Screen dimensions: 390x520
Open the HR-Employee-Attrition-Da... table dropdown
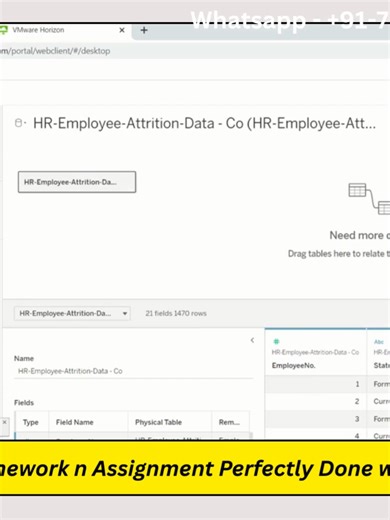[x=72, y=313]
